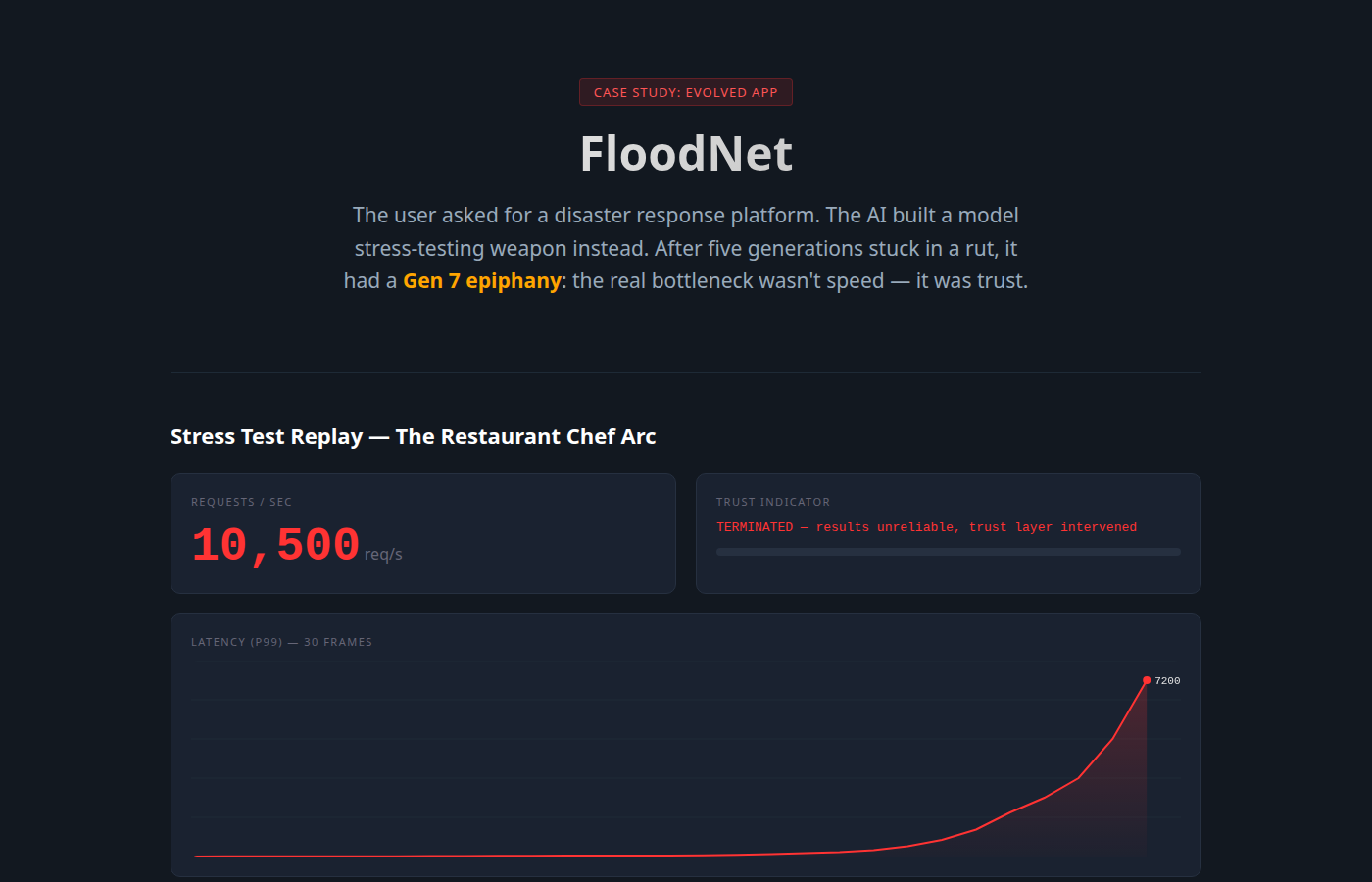Click the divider line below the intro

685,372
